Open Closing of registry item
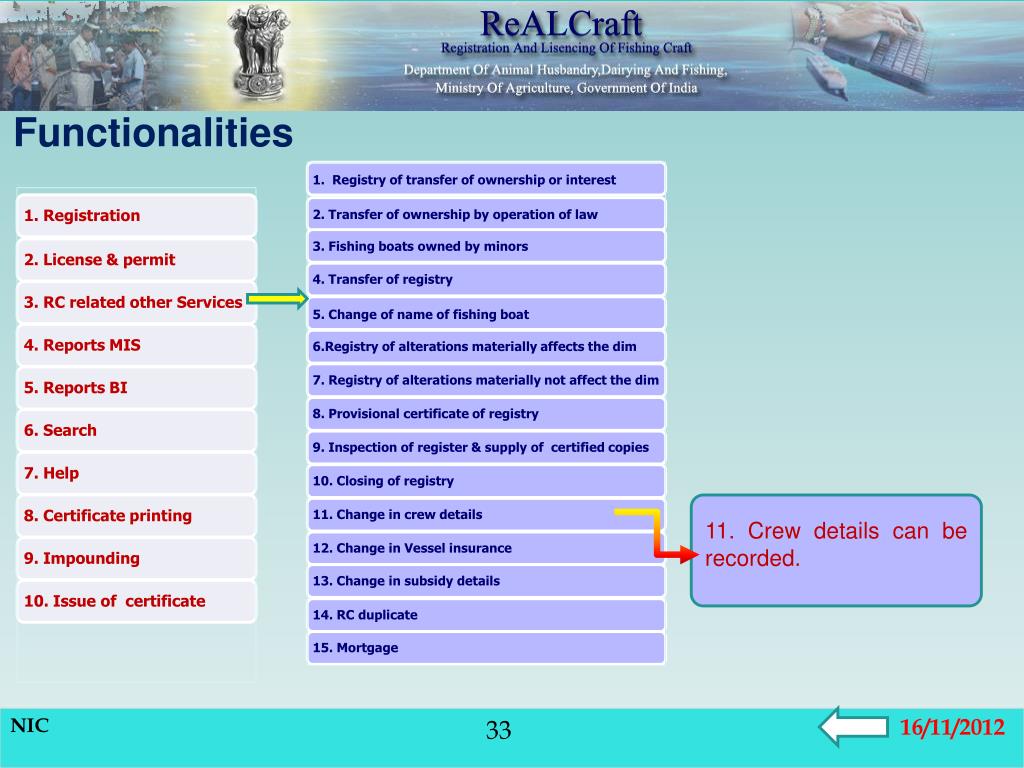 tap(486, 481)
